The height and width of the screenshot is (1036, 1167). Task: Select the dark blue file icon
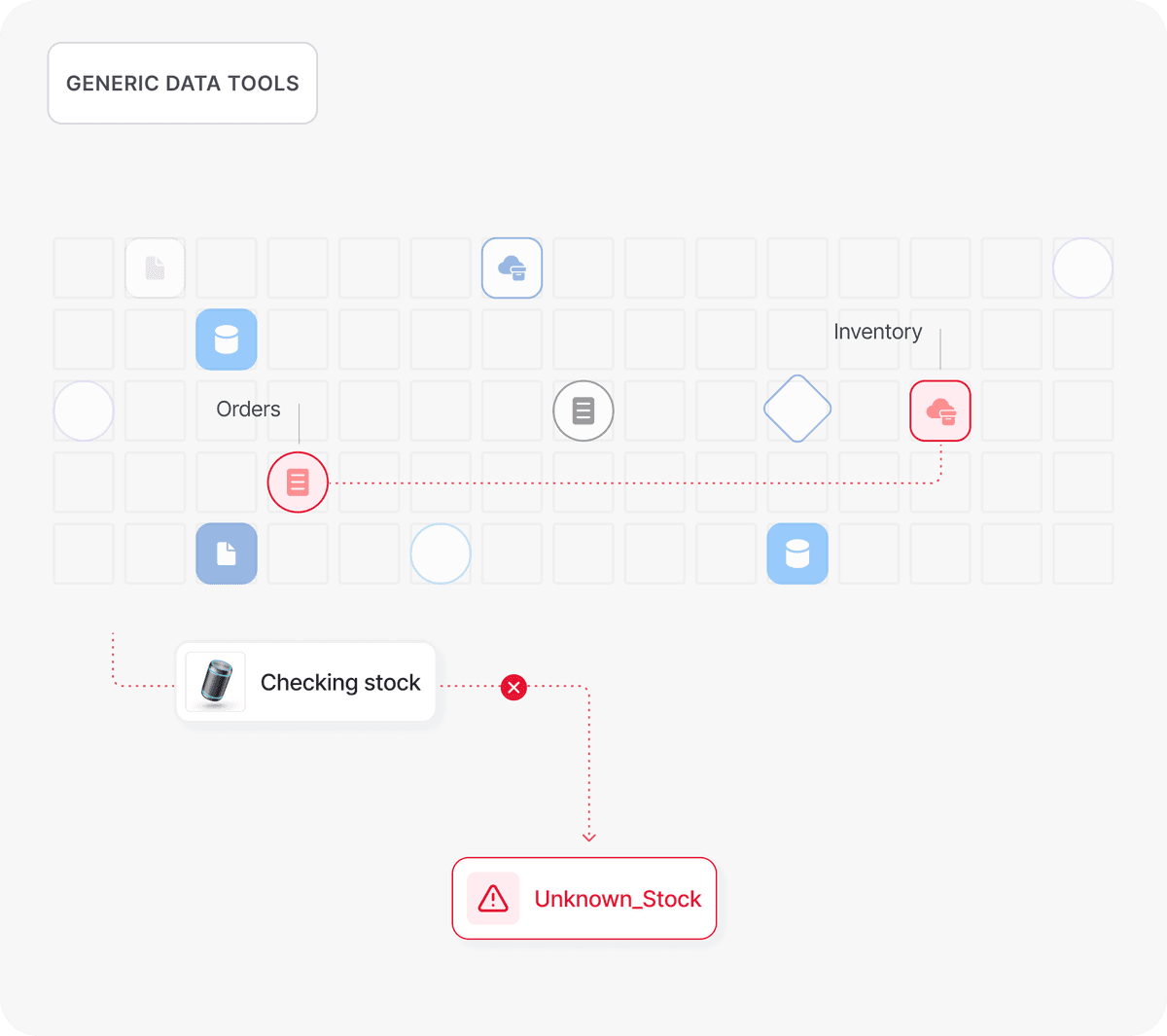point(227,554)
